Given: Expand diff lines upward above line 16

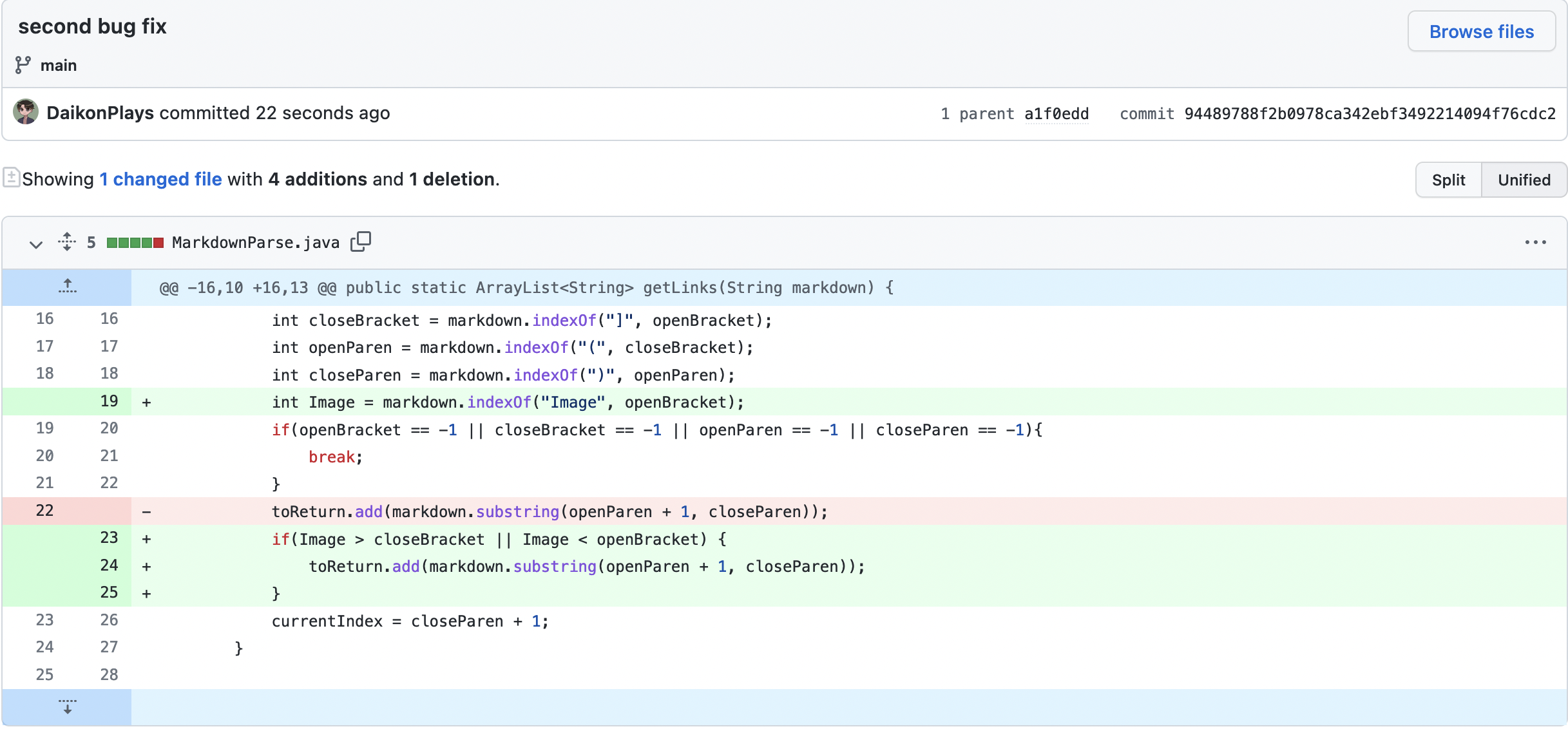Looking at the screenshot, I should coord(67,287).
